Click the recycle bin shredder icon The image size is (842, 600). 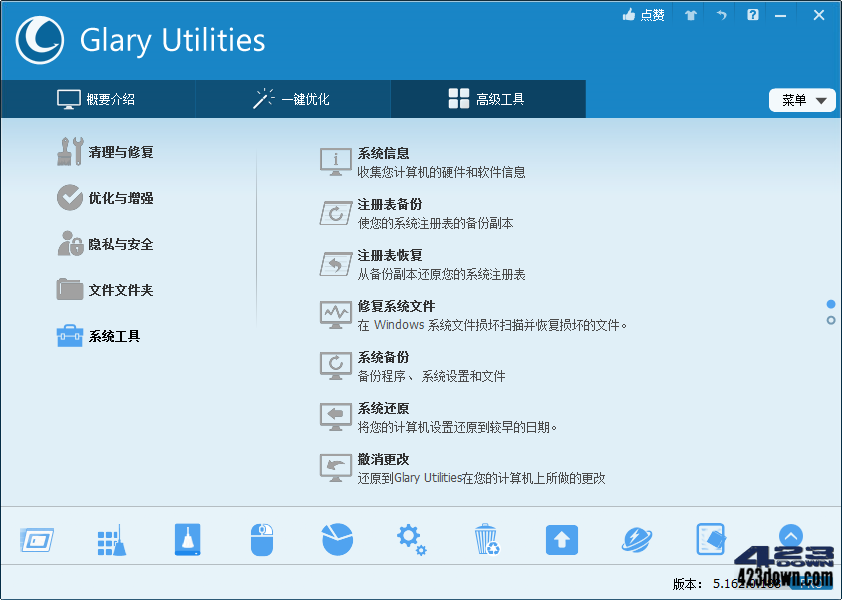click(486, 539)
